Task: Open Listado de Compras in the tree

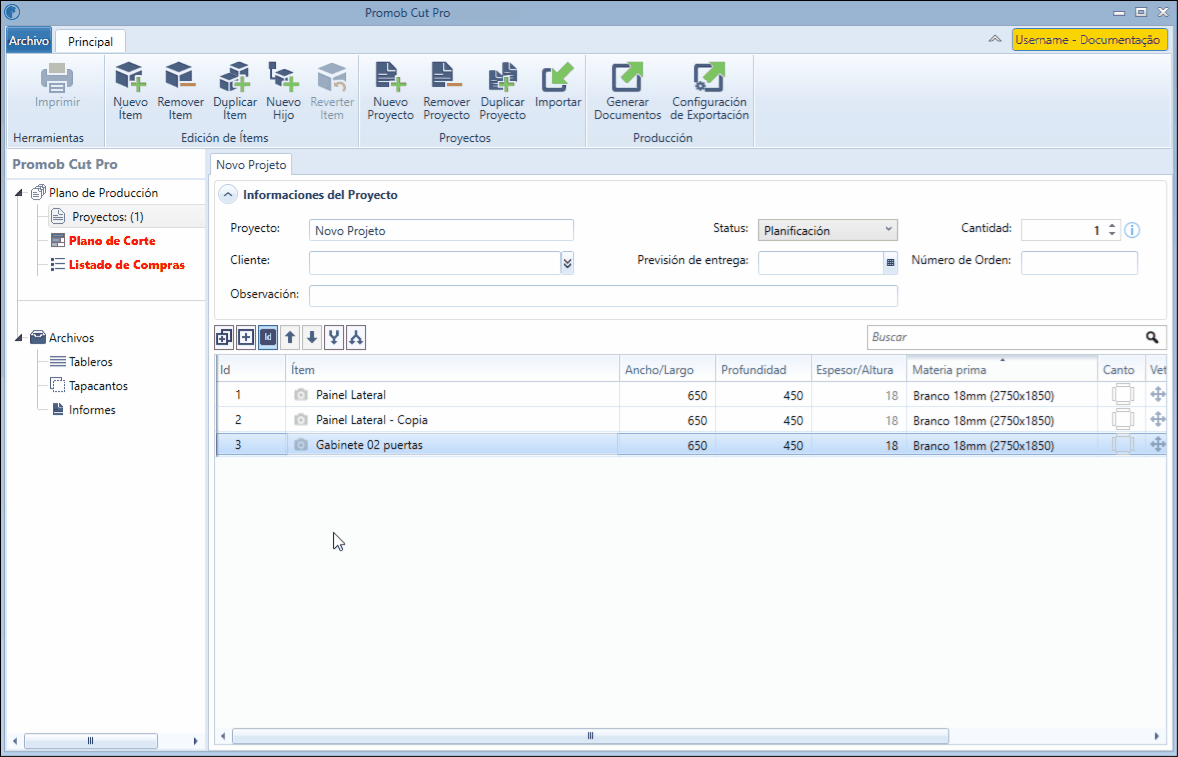Action: [x=126, y=265]
